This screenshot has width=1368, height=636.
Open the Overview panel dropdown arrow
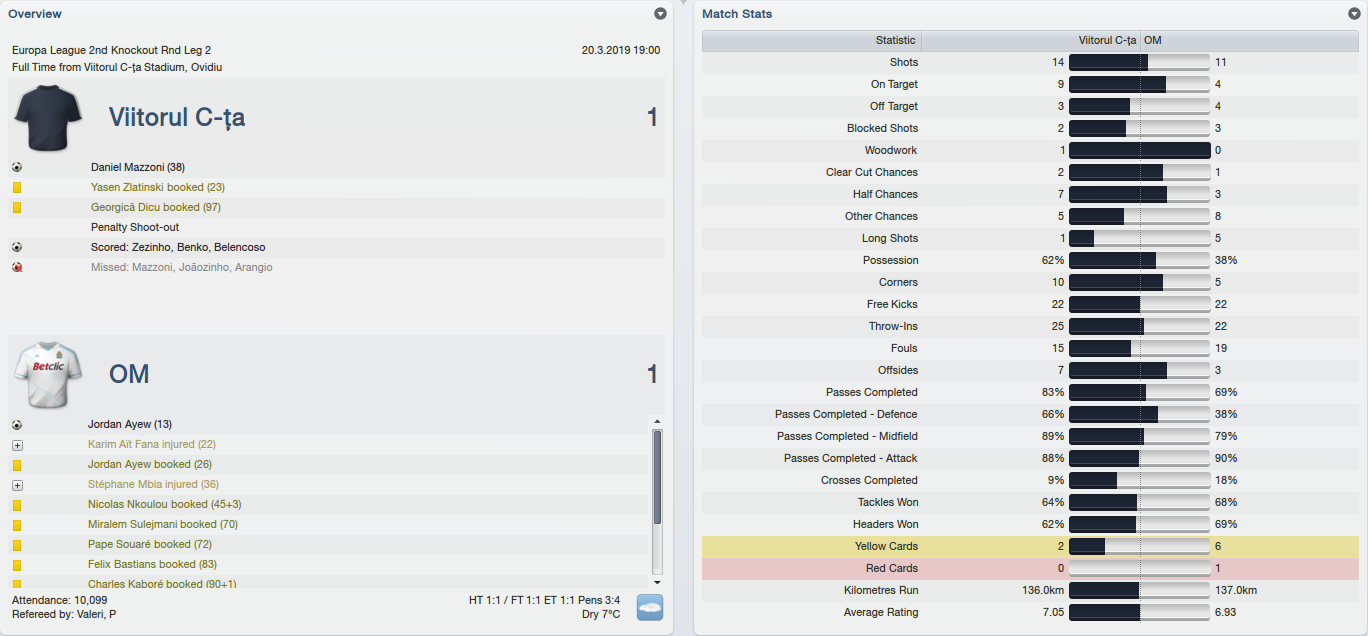[660, 14]
